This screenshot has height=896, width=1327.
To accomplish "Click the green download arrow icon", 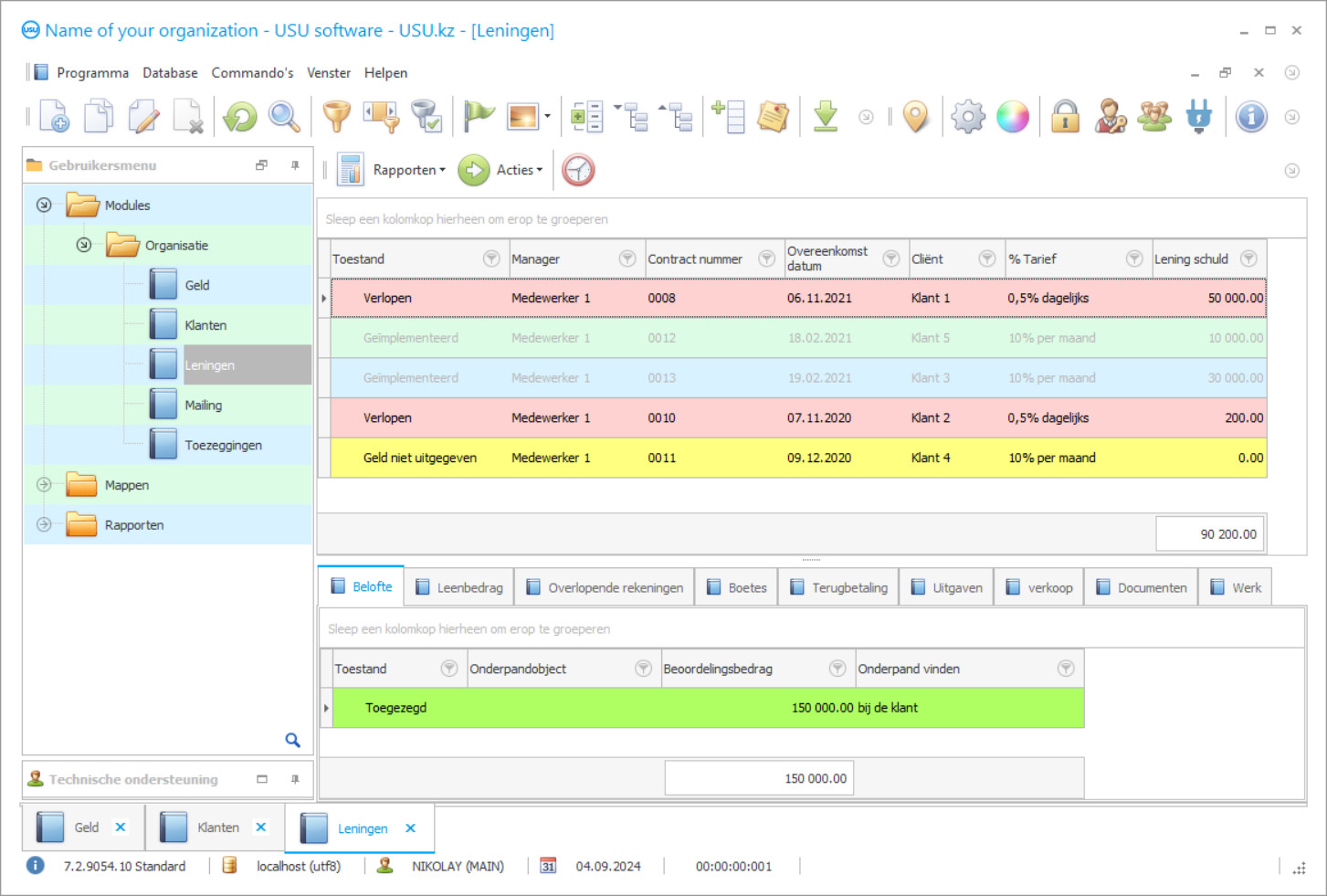I will (x=826, y=116).
